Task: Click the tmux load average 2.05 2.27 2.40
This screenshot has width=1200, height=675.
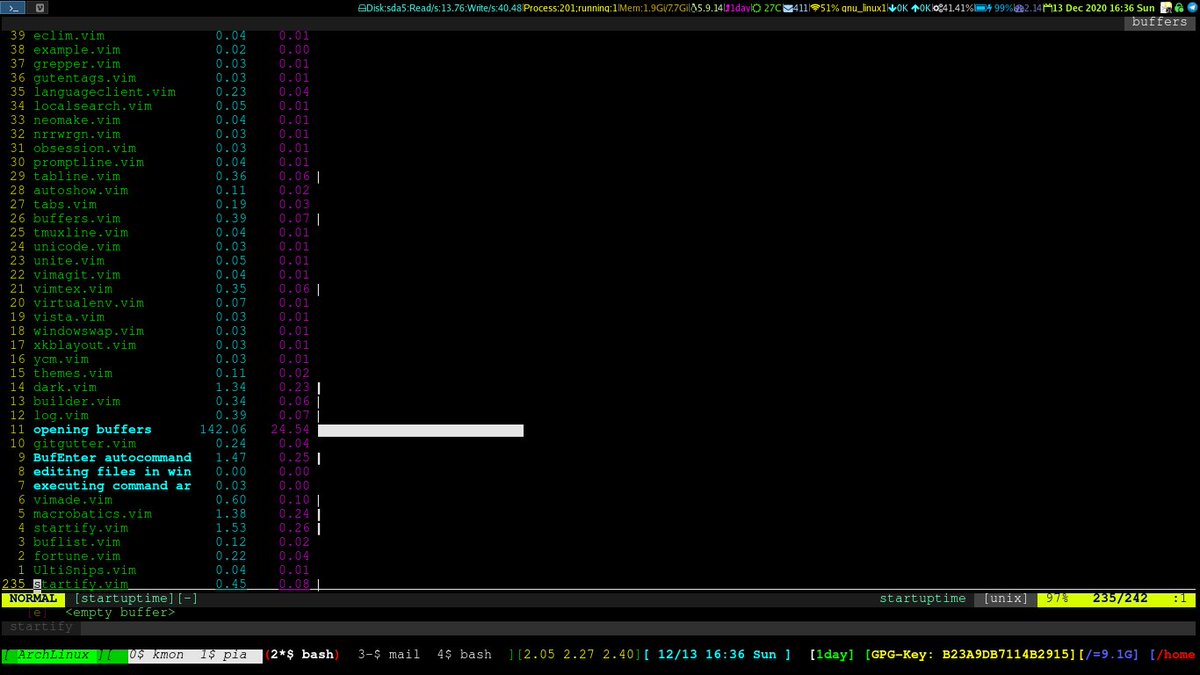Action: click(576, 654)
